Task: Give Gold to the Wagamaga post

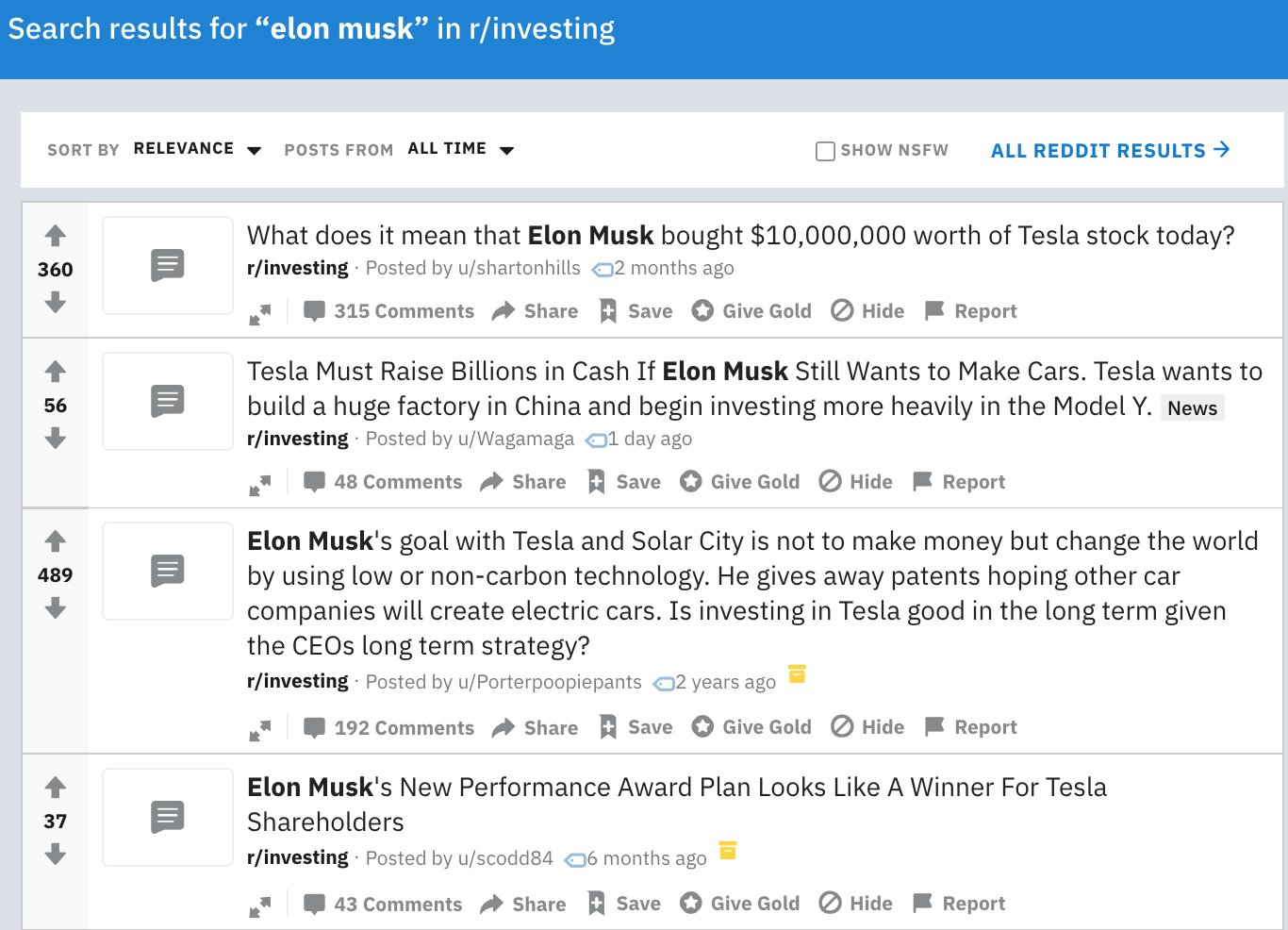Action: [x=740, y=482]
